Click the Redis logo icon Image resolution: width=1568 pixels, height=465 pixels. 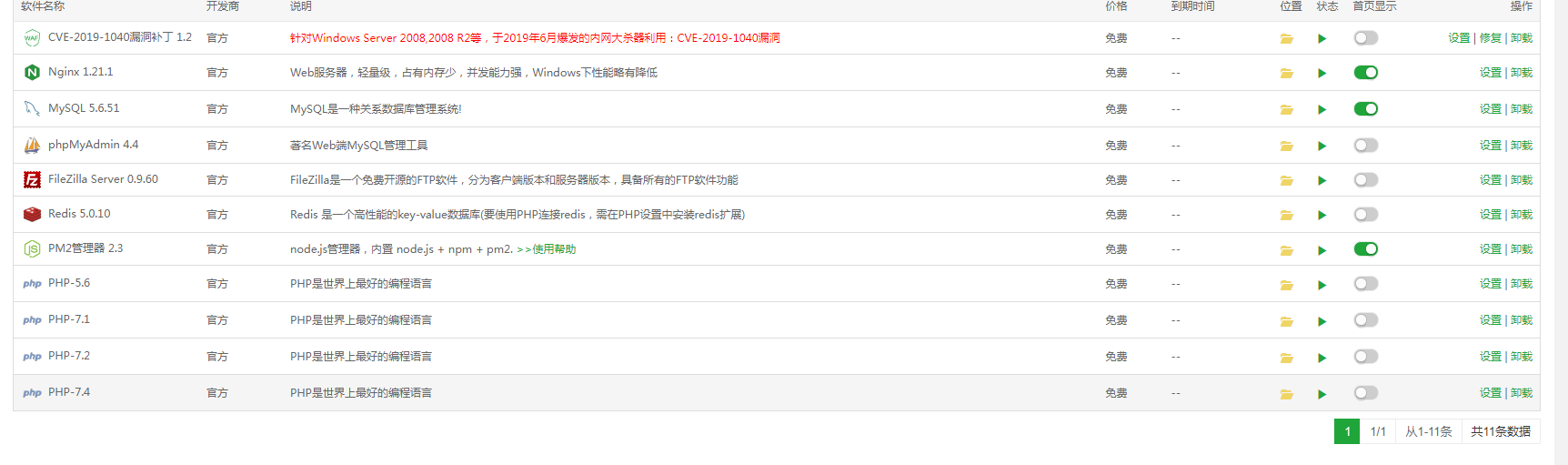pyautogui.click(x=32, y=214)
